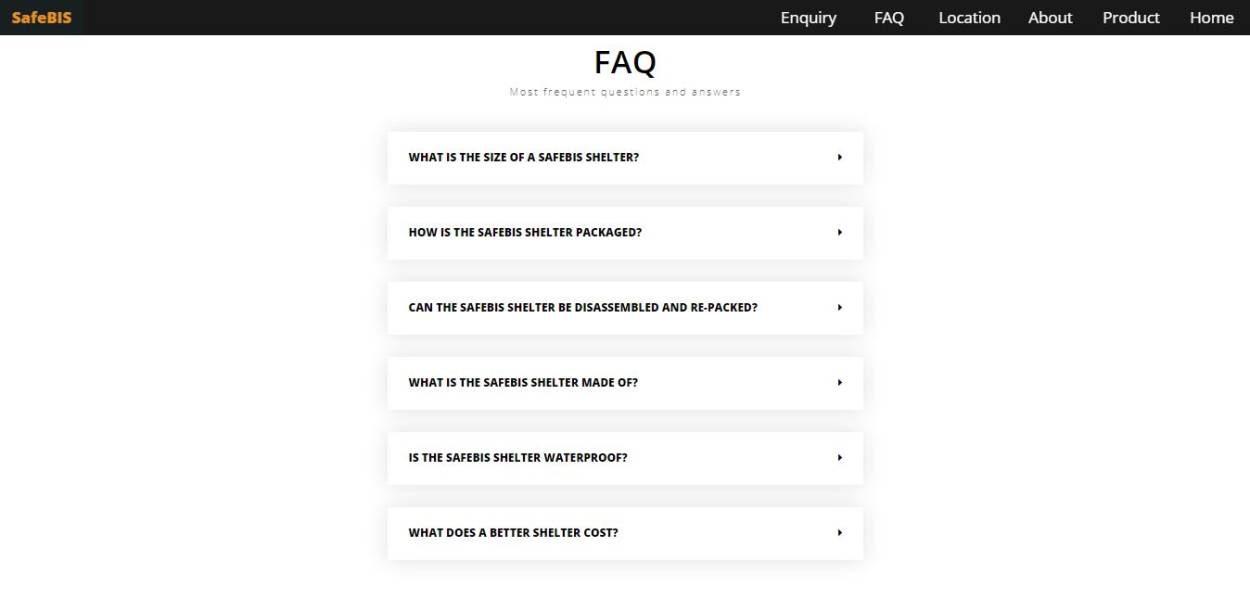Expand the shelter material question arrow

click(x=838, y=382)
